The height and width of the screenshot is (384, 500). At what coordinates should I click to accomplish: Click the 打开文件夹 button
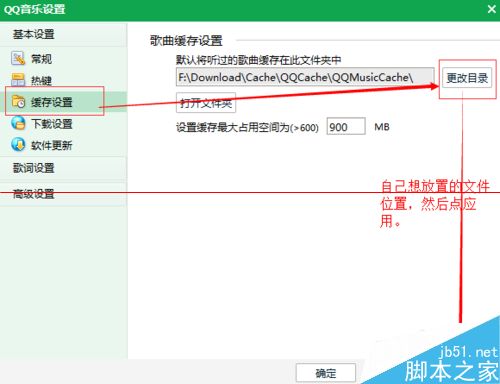click(206, 103)
